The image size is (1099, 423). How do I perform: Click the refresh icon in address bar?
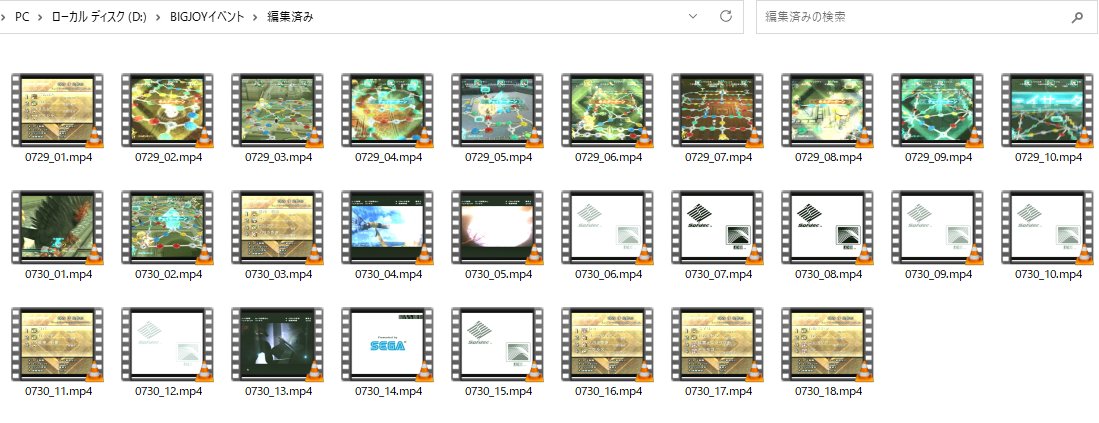click(x=725, y=17)
